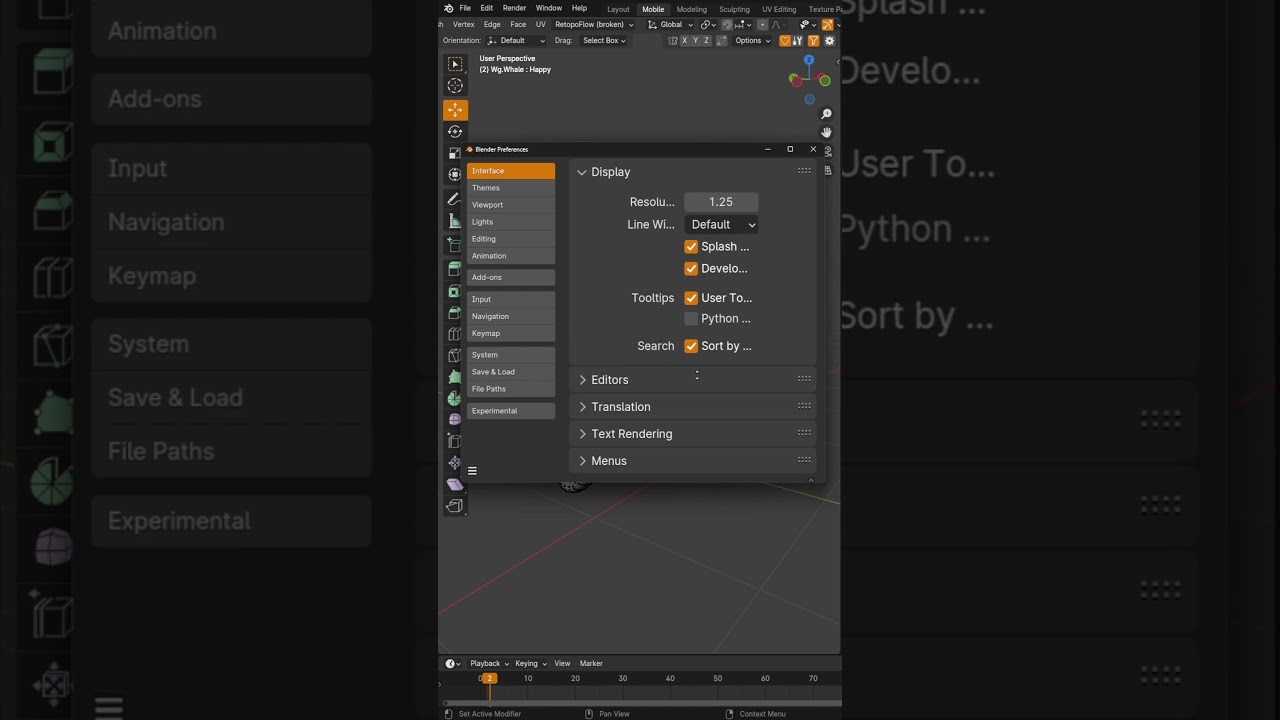
Task: Select the Measure ruler tool
Action: 453,220
